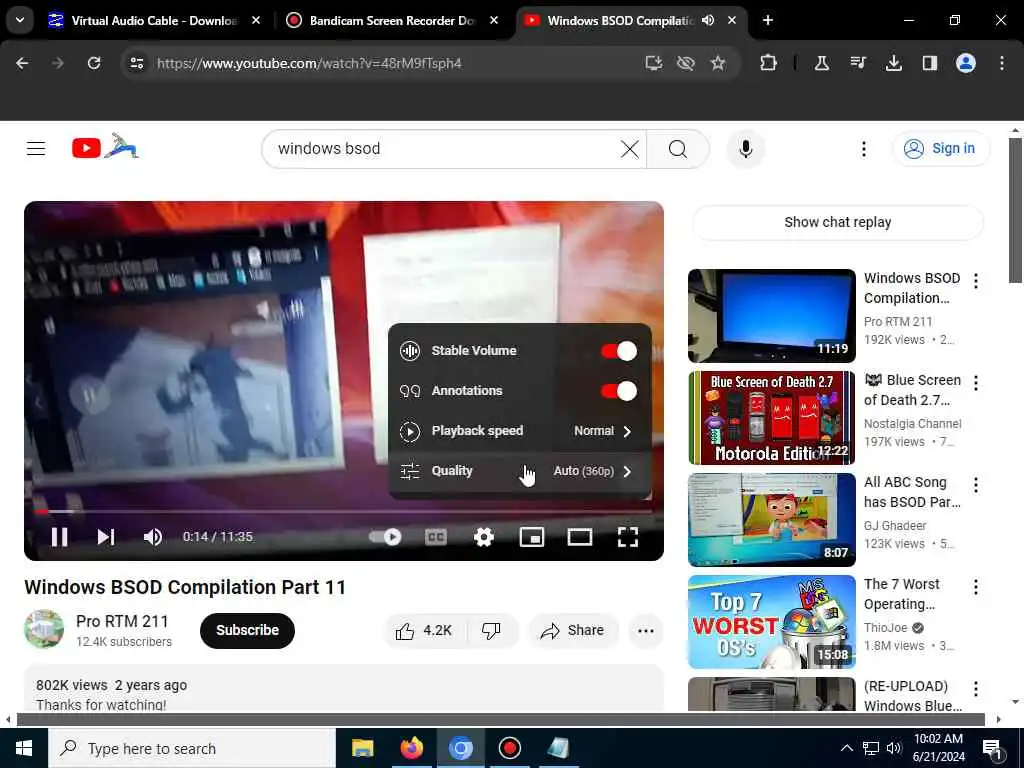Turn off Stable Volume toggle

[x=618, y=351]
